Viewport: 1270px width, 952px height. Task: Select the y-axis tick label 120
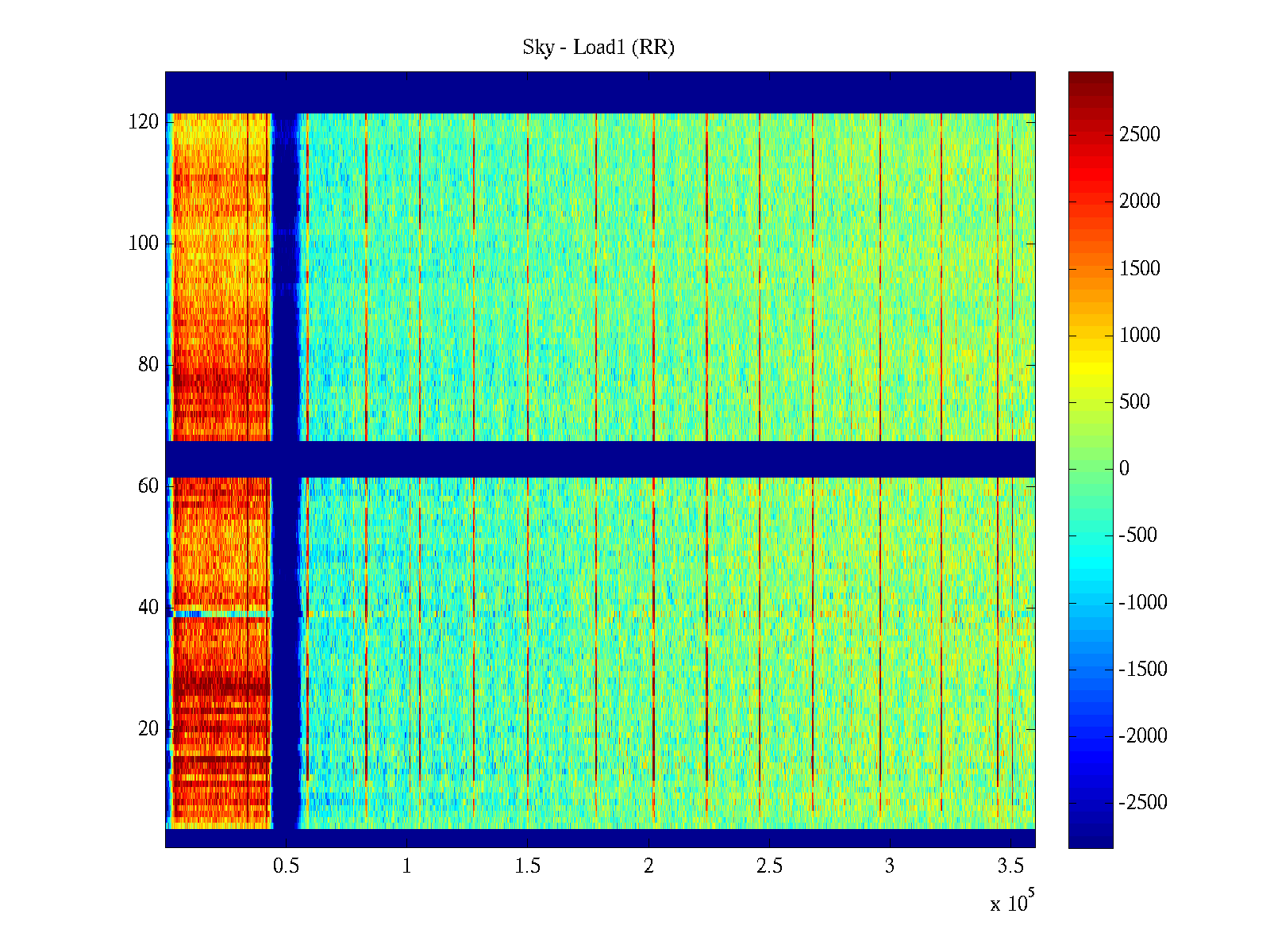coord(143,122)
